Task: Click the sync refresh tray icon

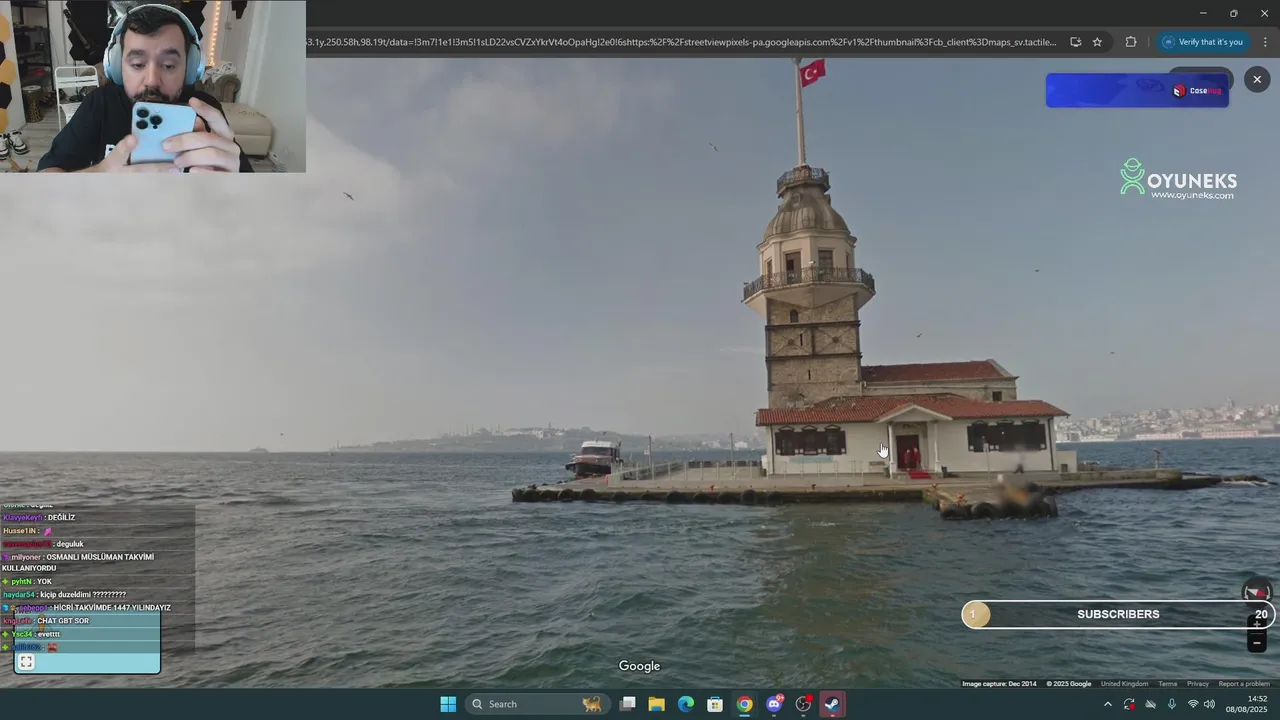Action: click(x=1129, y=704)
